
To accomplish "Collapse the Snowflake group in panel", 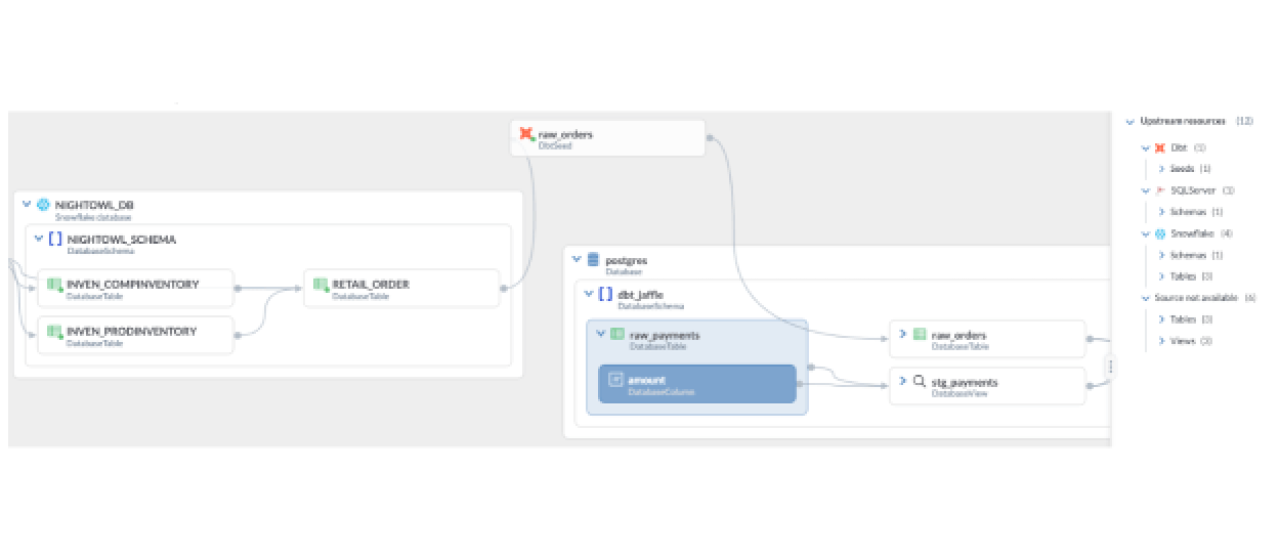I will point(1146,233).
